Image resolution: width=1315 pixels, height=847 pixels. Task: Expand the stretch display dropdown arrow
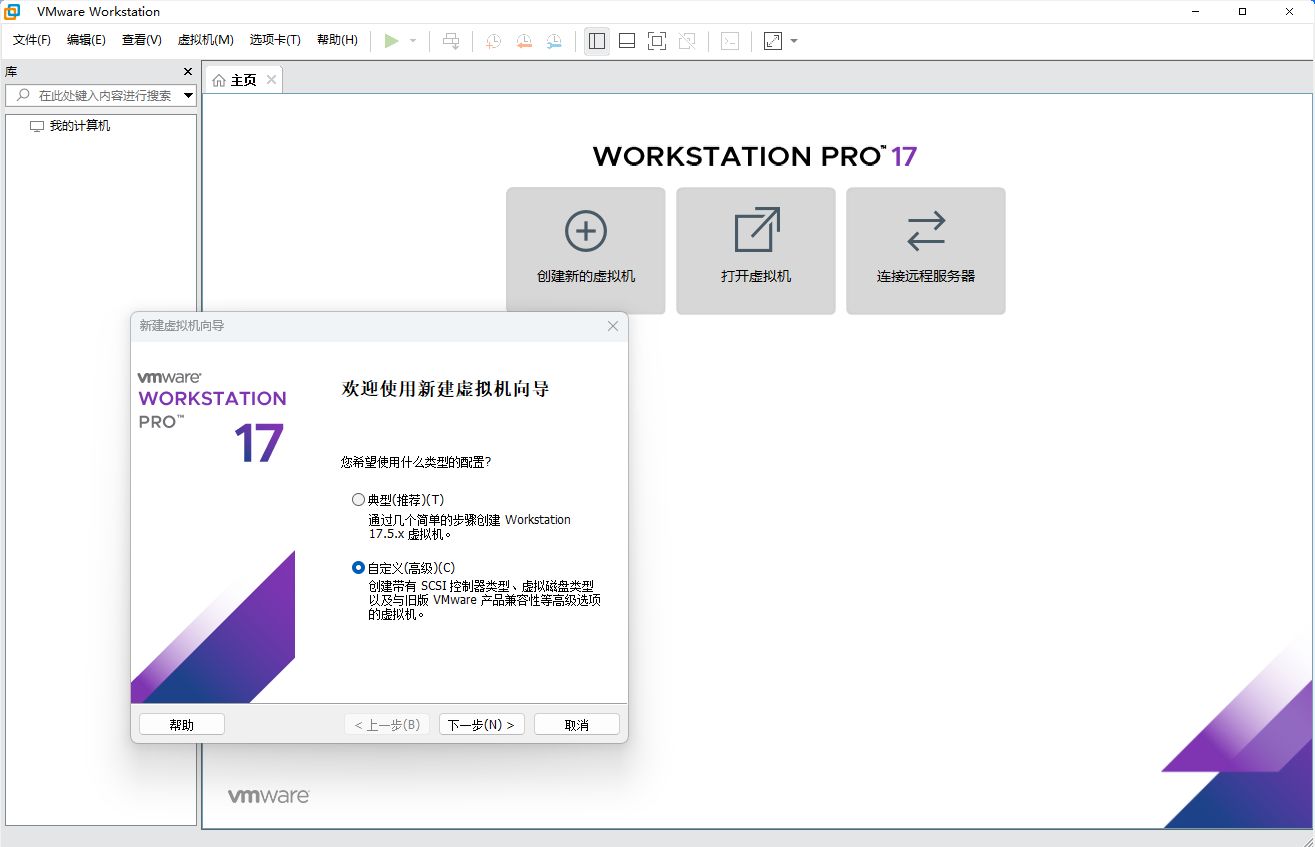pos(794,41)
